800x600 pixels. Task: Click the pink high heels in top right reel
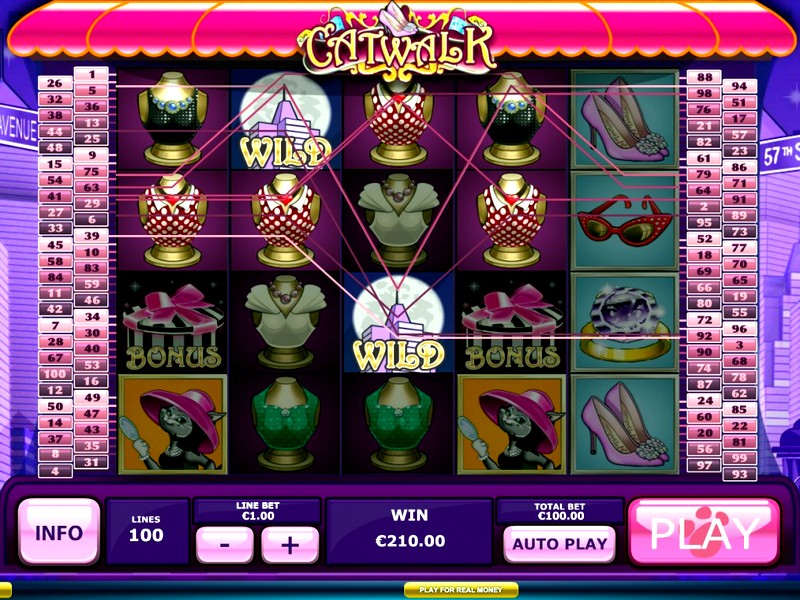625,119
